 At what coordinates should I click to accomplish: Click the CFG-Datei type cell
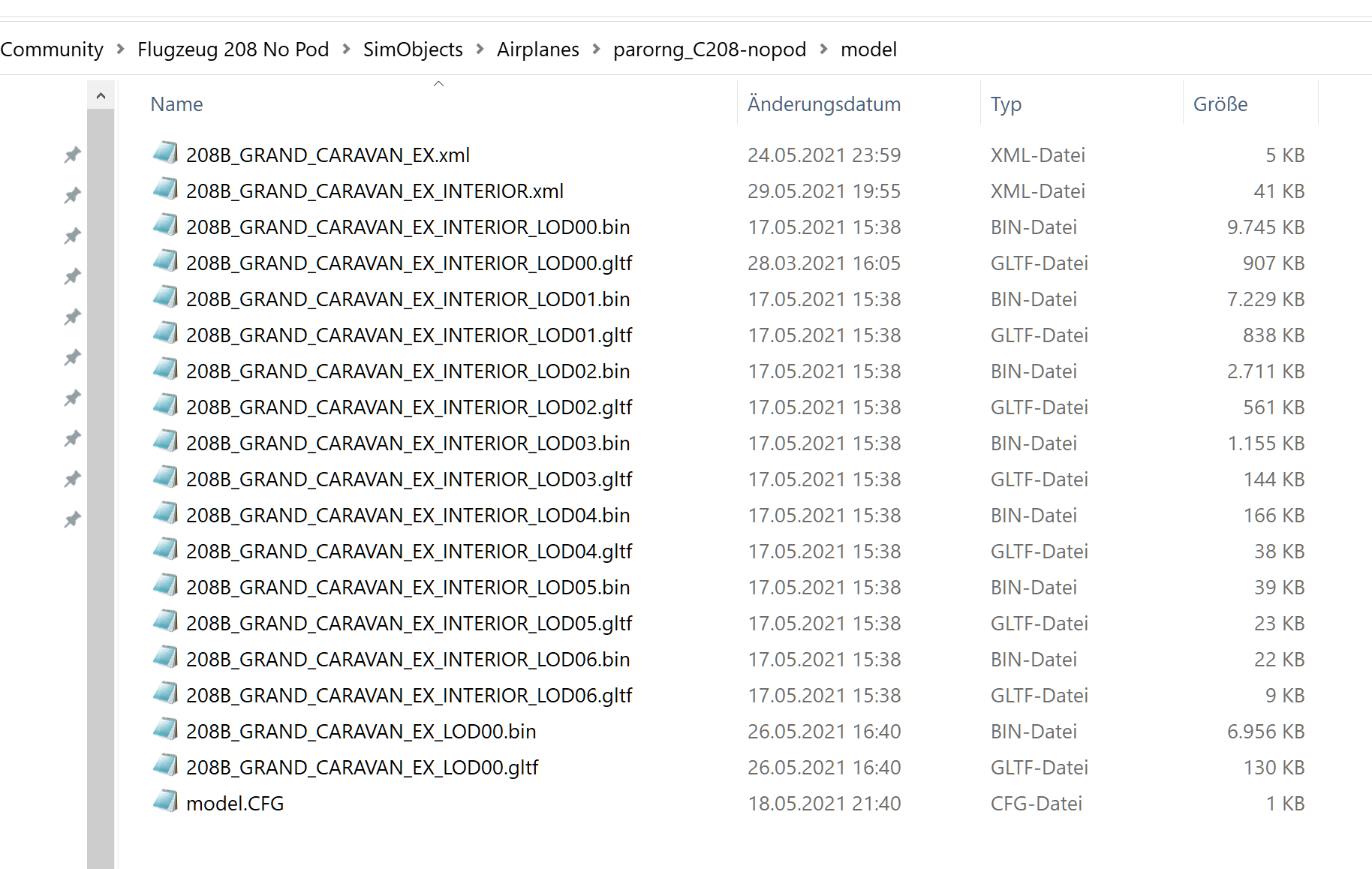(1037, 803)
